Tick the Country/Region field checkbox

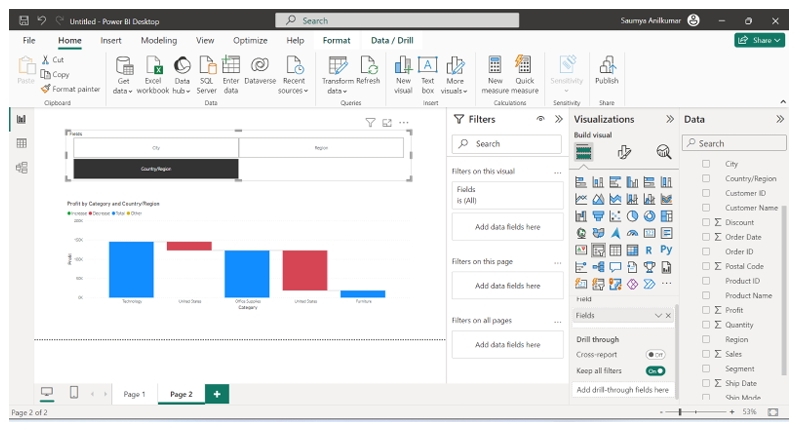(706, 178)
